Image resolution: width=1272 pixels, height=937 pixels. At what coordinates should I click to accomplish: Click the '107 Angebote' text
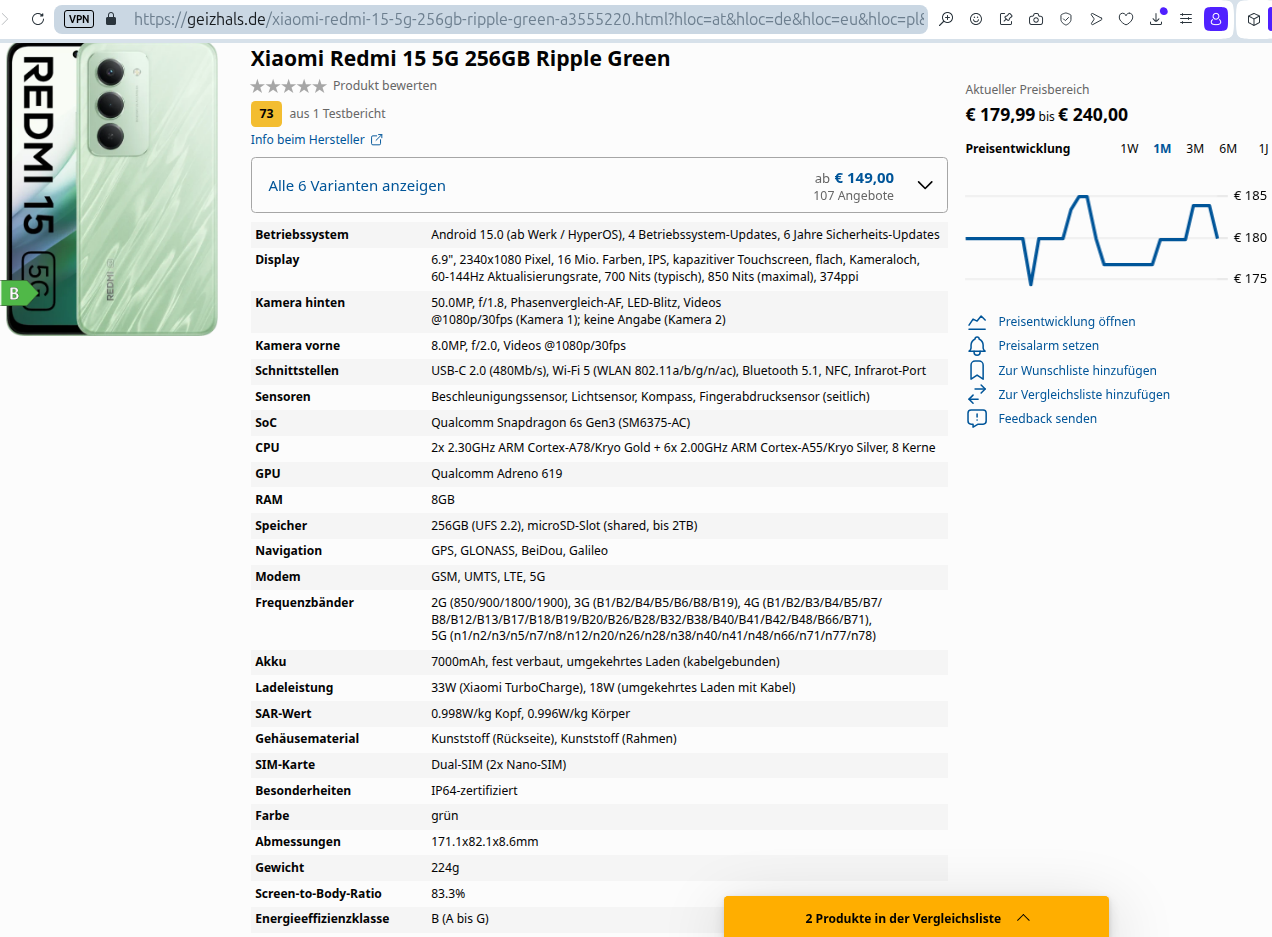pos(853,196)
